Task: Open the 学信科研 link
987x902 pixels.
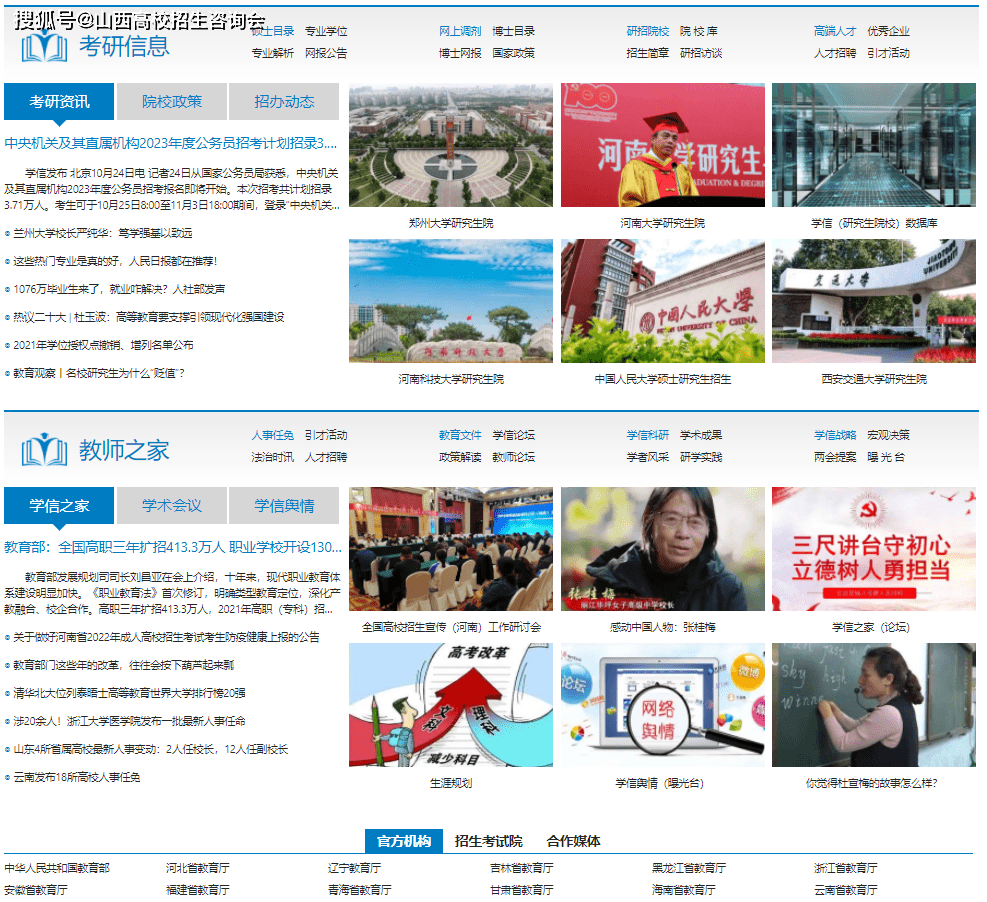Action: click(x=648, y=435)
